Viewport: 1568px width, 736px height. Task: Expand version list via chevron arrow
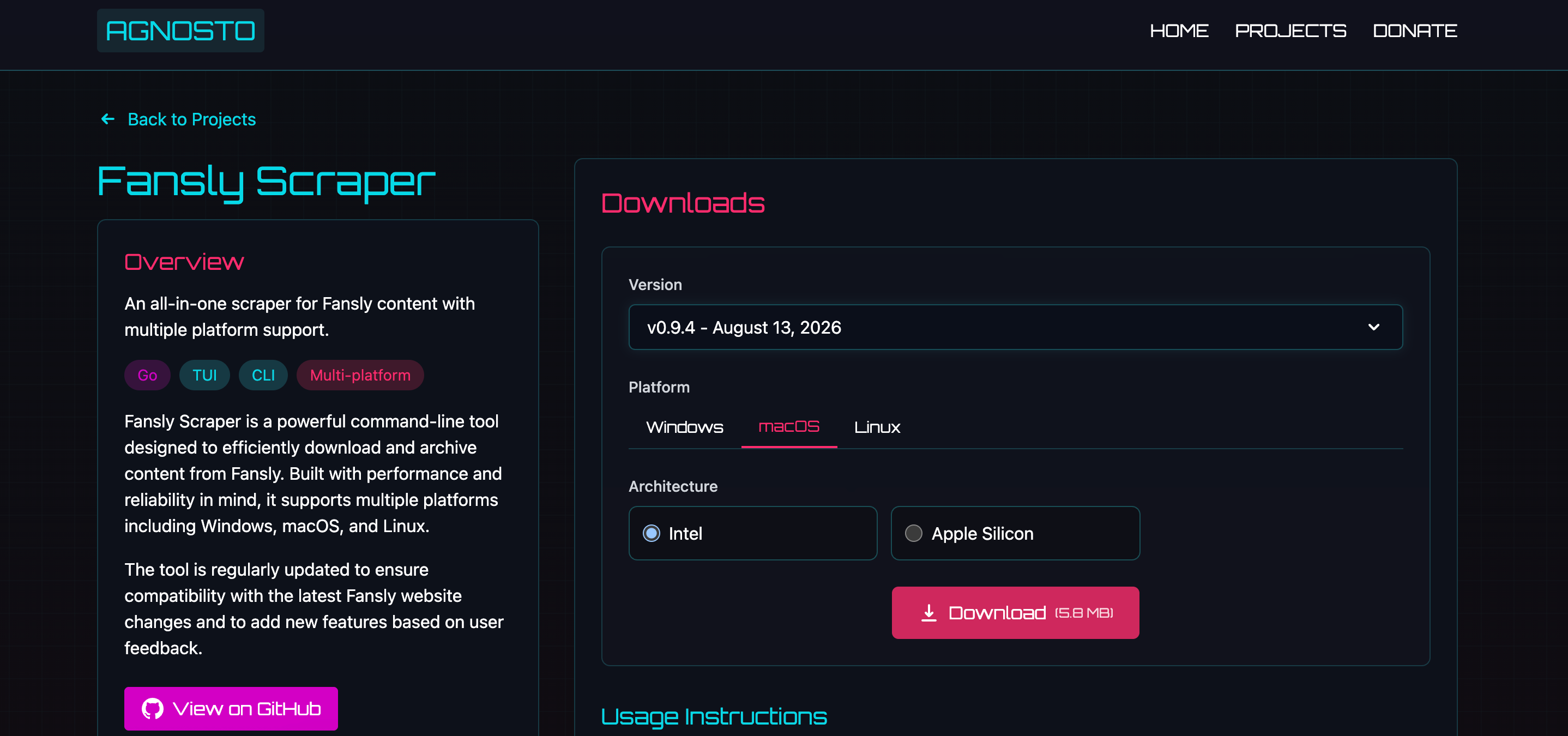point(1374,327)
